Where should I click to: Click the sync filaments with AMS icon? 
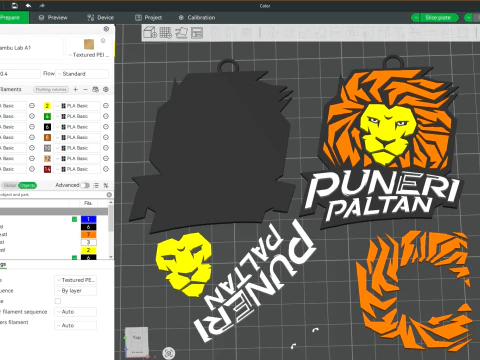tap(95, 89)
